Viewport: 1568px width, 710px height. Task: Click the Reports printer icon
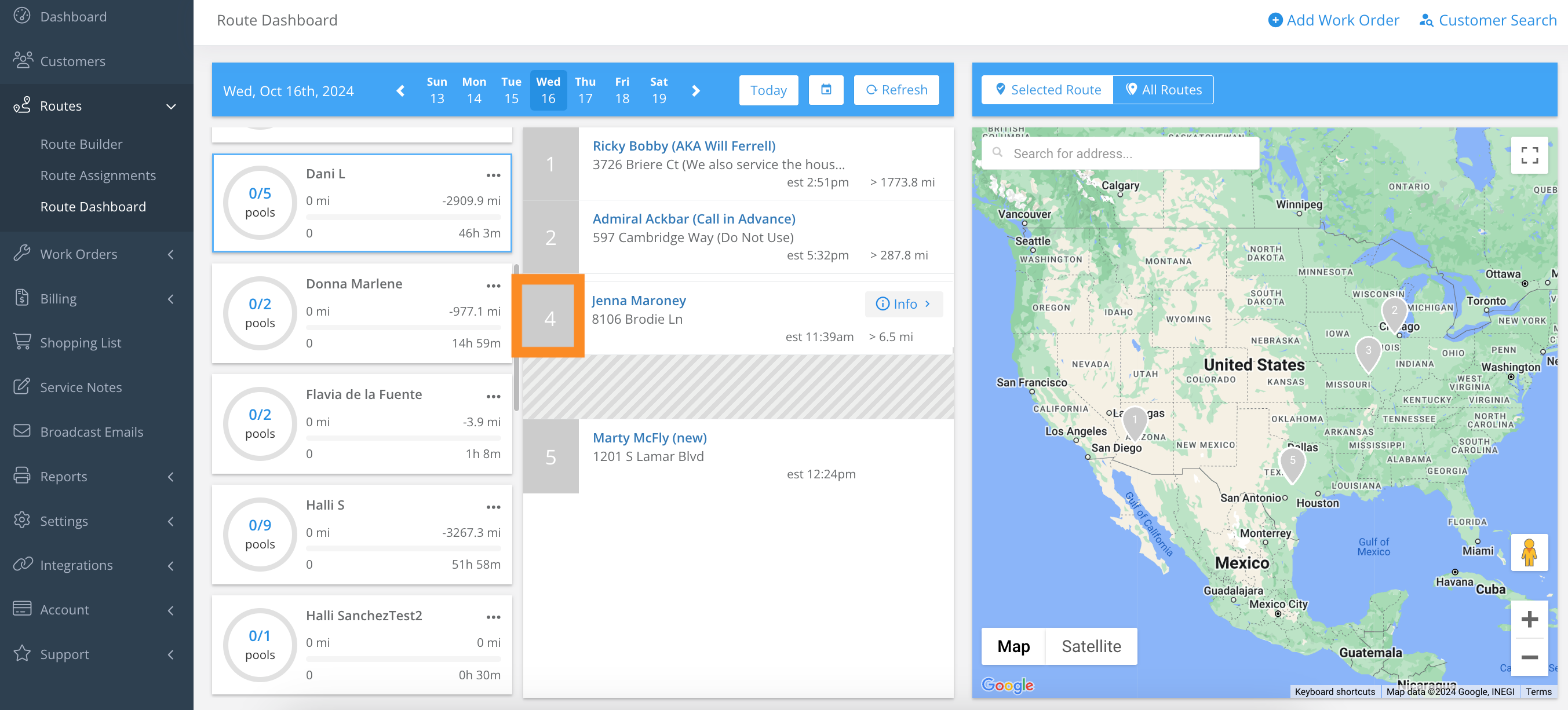22,476
